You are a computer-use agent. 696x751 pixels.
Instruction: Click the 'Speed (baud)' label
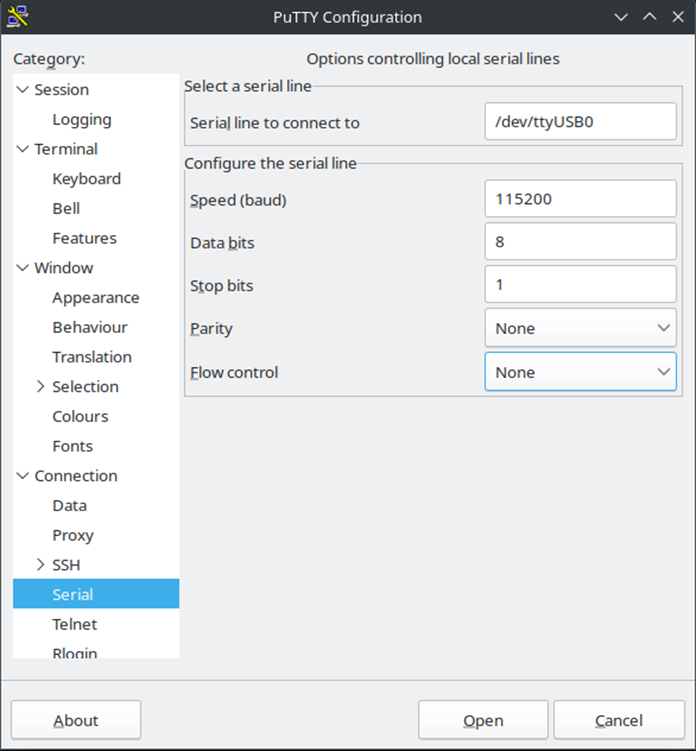click(x=238, y=200)
